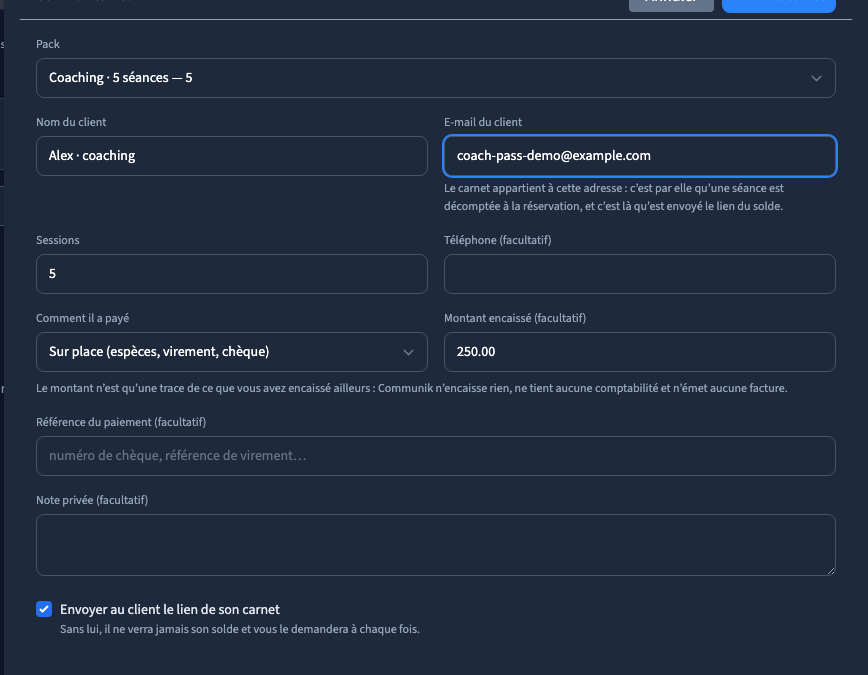
Task: Click the "Note privée (facultatif)" label
Action: (x=92, y=501)
